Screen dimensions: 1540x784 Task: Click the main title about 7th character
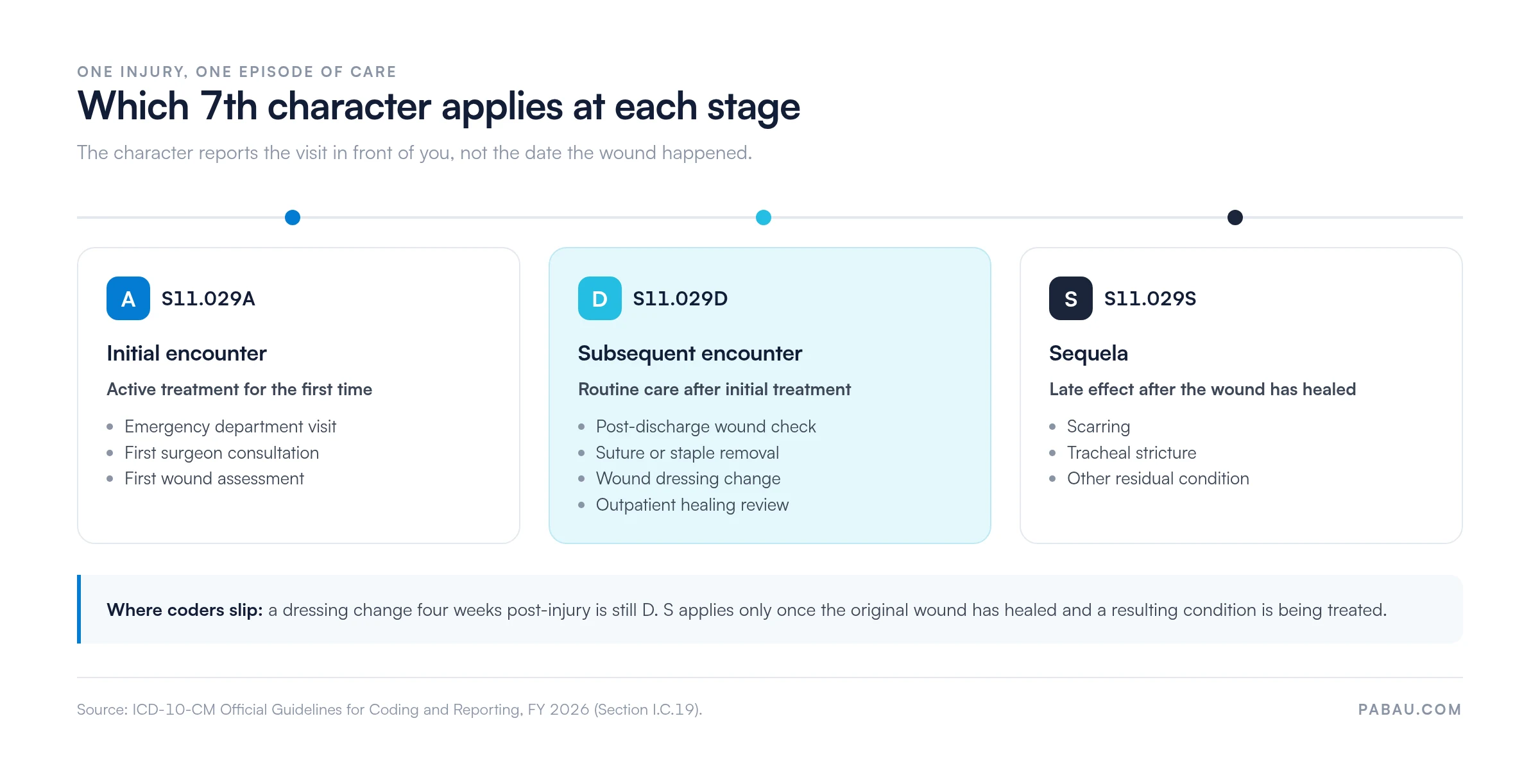[439, 107]
